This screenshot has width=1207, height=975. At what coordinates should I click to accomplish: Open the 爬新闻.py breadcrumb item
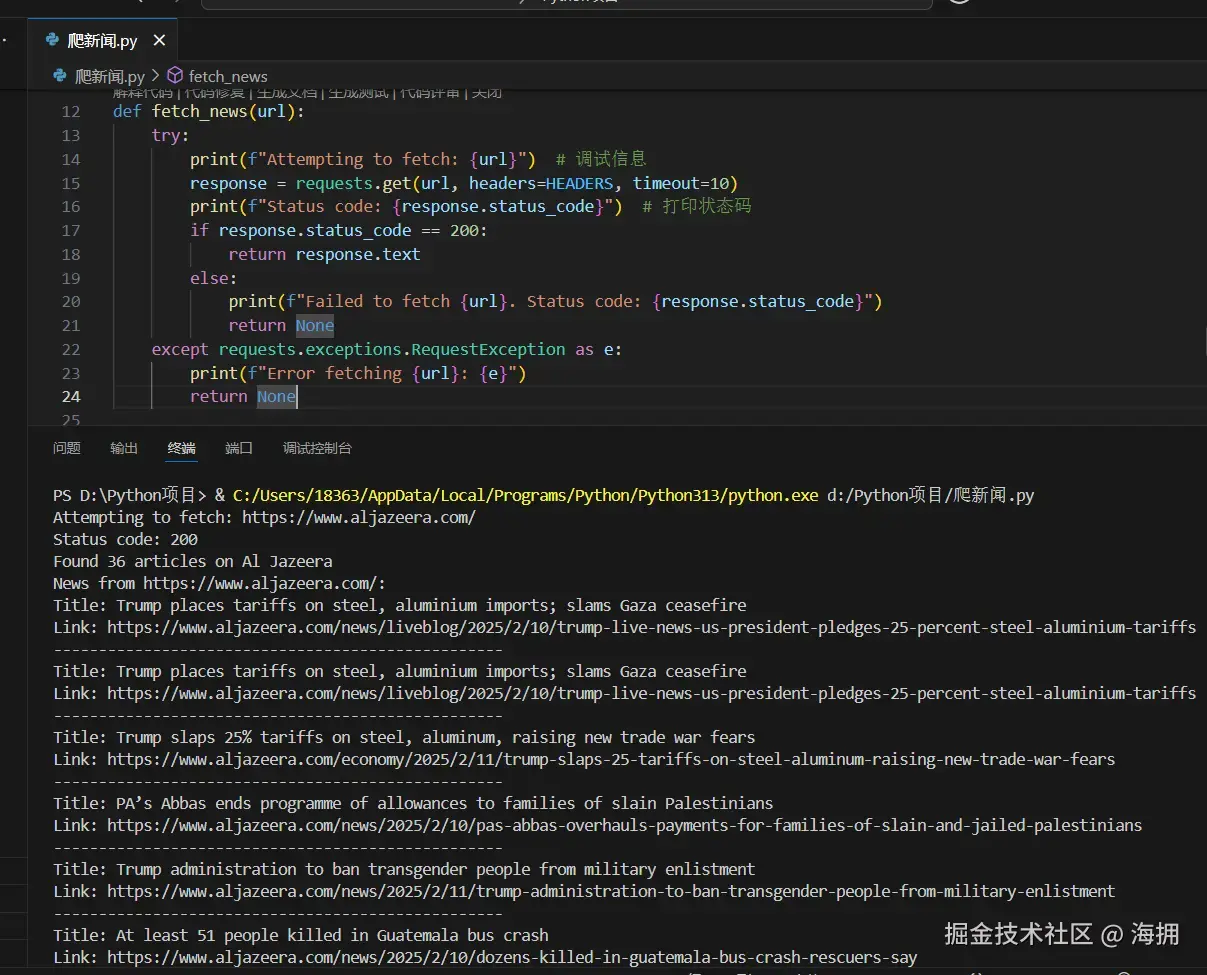coord(110,76)
